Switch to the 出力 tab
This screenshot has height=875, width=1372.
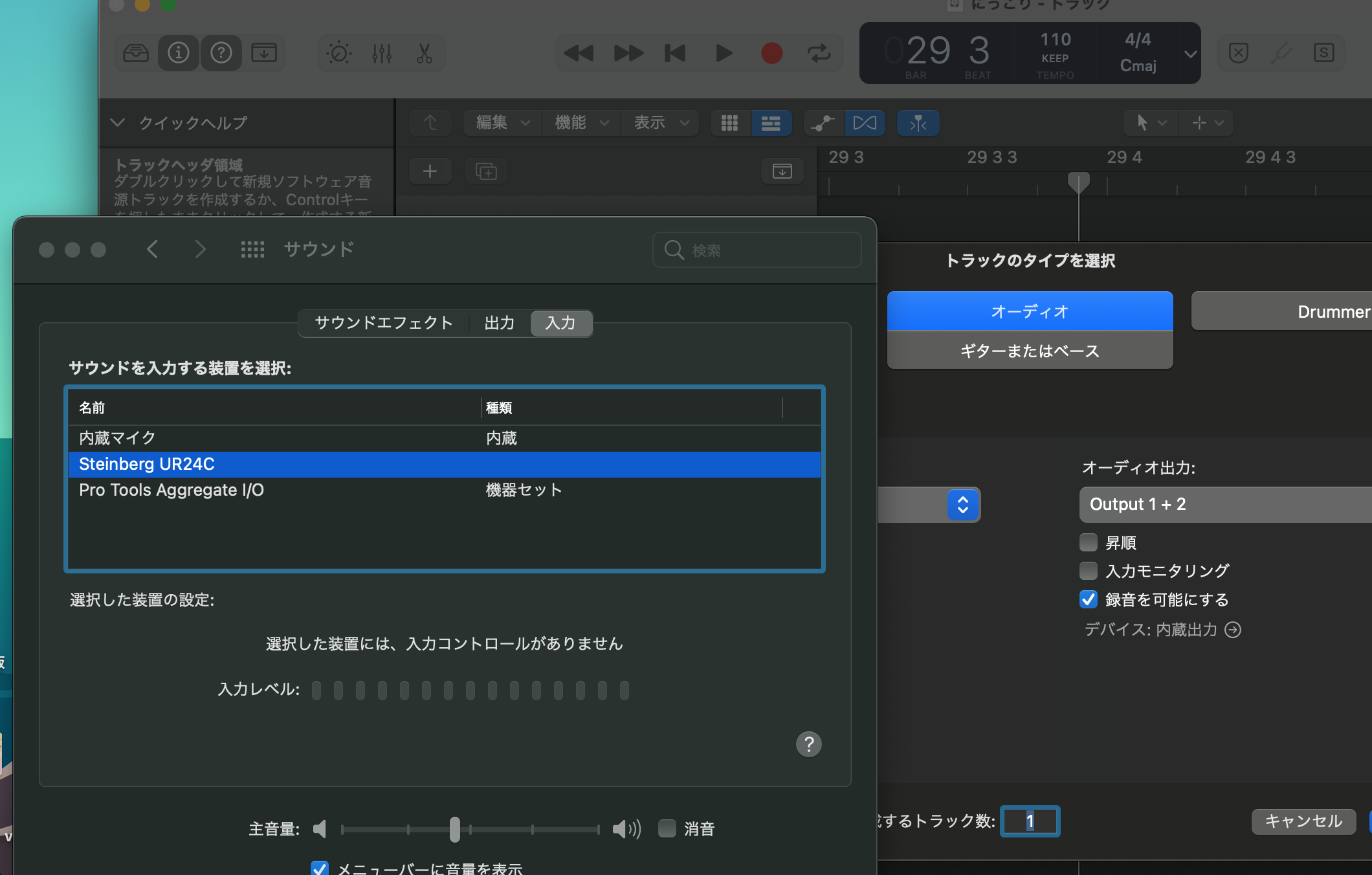[499, 323]
